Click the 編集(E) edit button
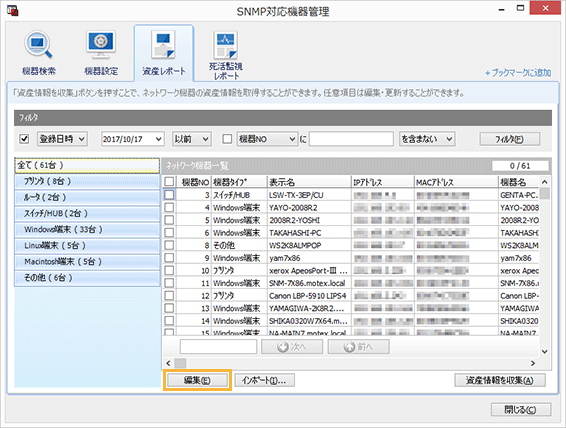The height and width of the screenshot is (428, 566). pyautogui.click(x=197, y=380)
